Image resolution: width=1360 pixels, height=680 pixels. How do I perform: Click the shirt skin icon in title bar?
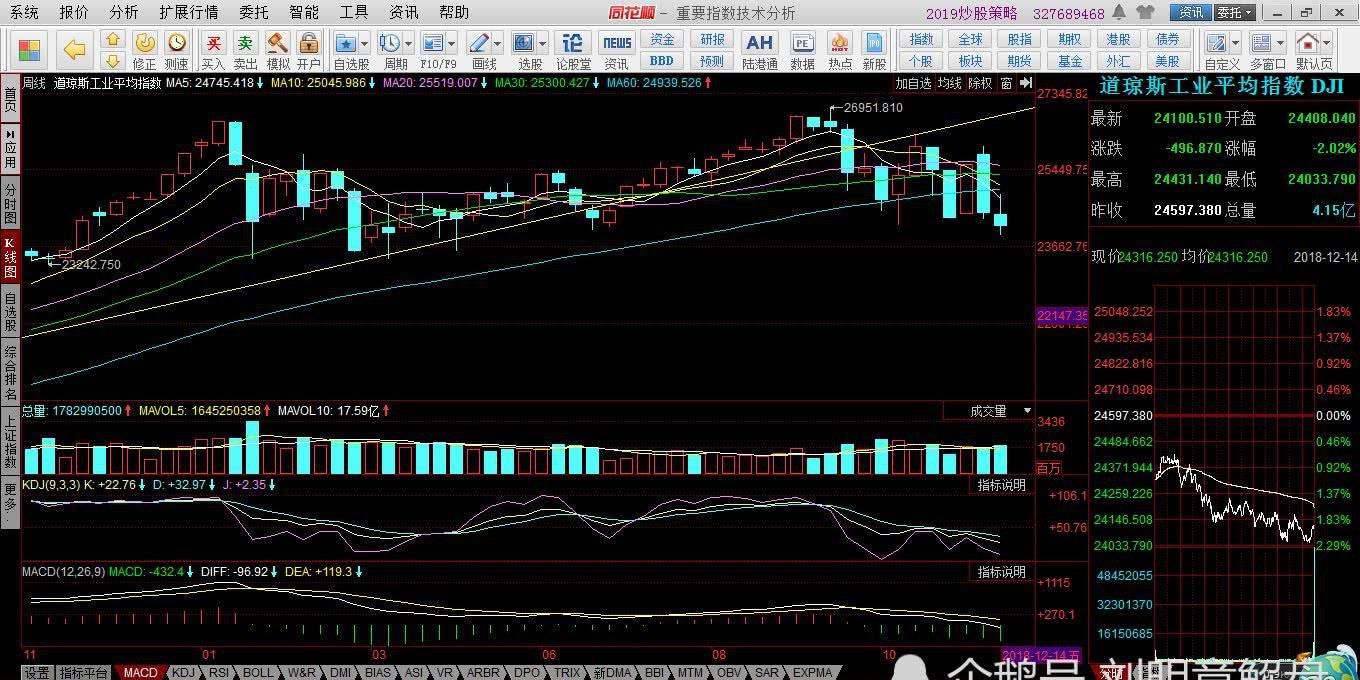[1145, 12]
